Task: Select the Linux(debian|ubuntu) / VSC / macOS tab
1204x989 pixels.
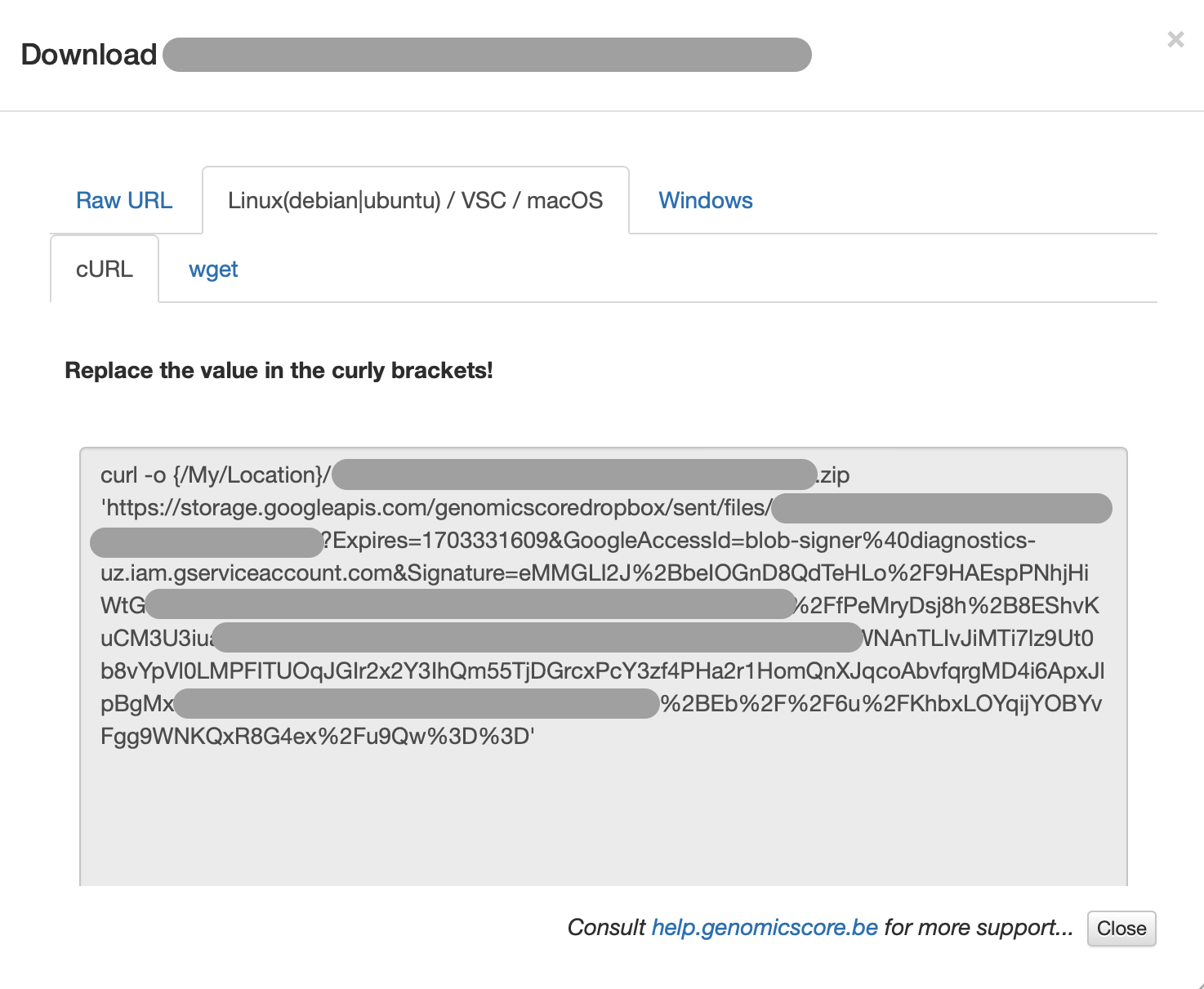Action: (415, 200)
